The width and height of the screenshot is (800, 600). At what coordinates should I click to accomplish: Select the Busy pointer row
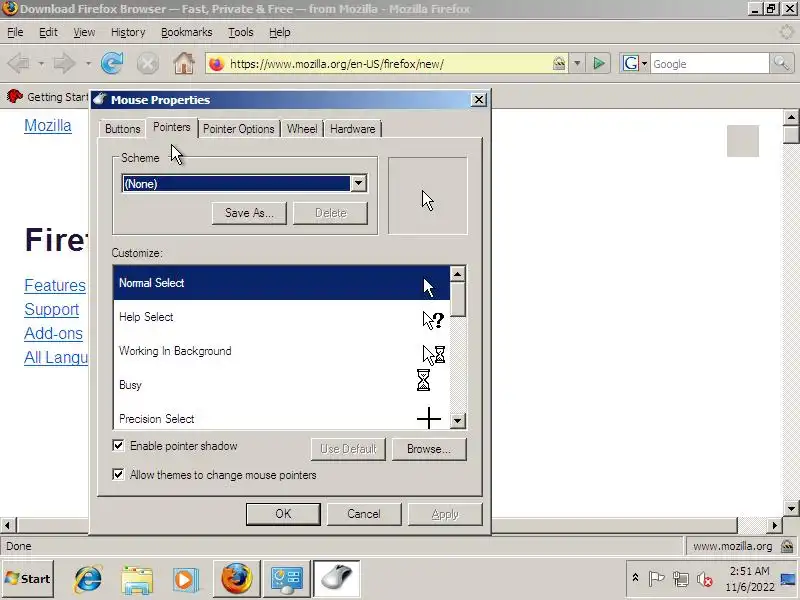281,385
